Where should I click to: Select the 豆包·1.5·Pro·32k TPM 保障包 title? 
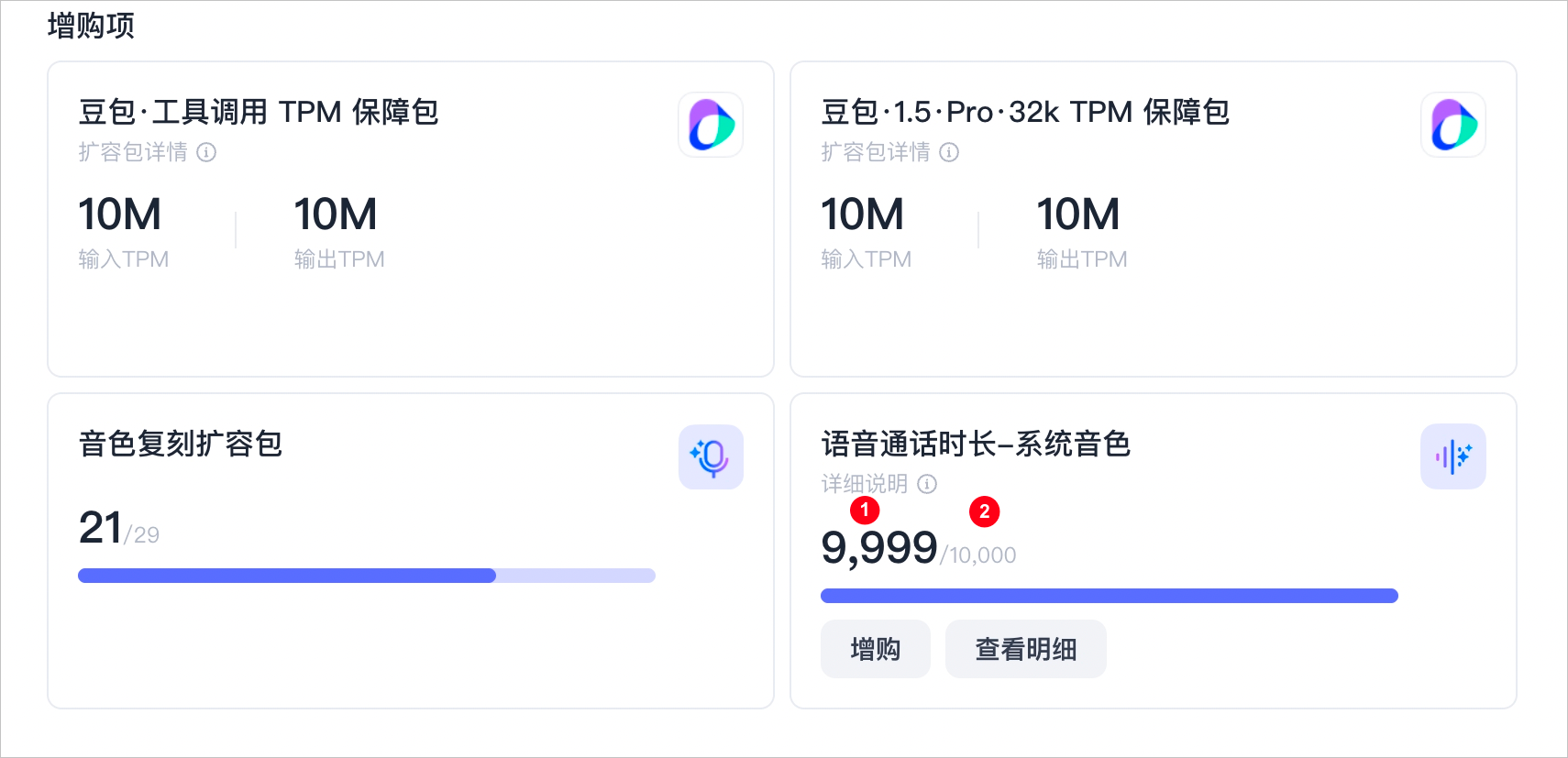pos(1025,112)
